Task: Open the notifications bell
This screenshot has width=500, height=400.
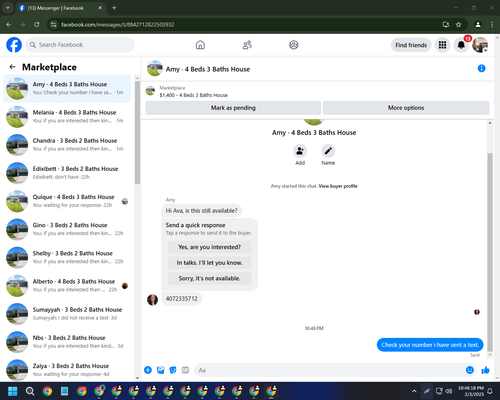Action: click(461, 45)
